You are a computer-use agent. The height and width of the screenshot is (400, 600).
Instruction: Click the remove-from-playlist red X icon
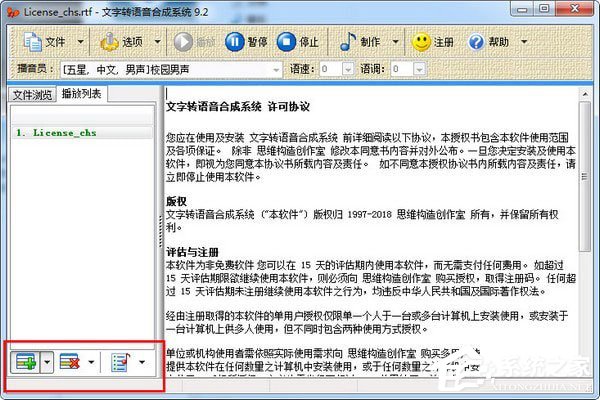70,362
